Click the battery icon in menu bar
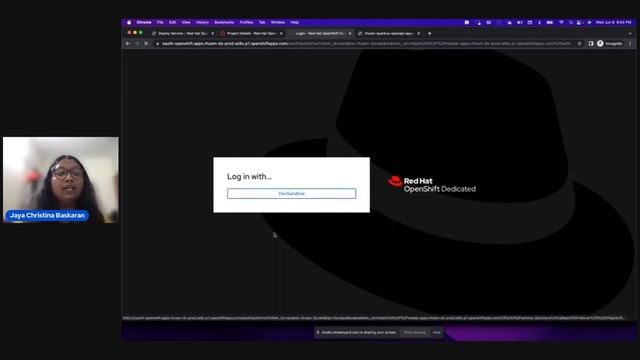 click(x=550, y=22)
